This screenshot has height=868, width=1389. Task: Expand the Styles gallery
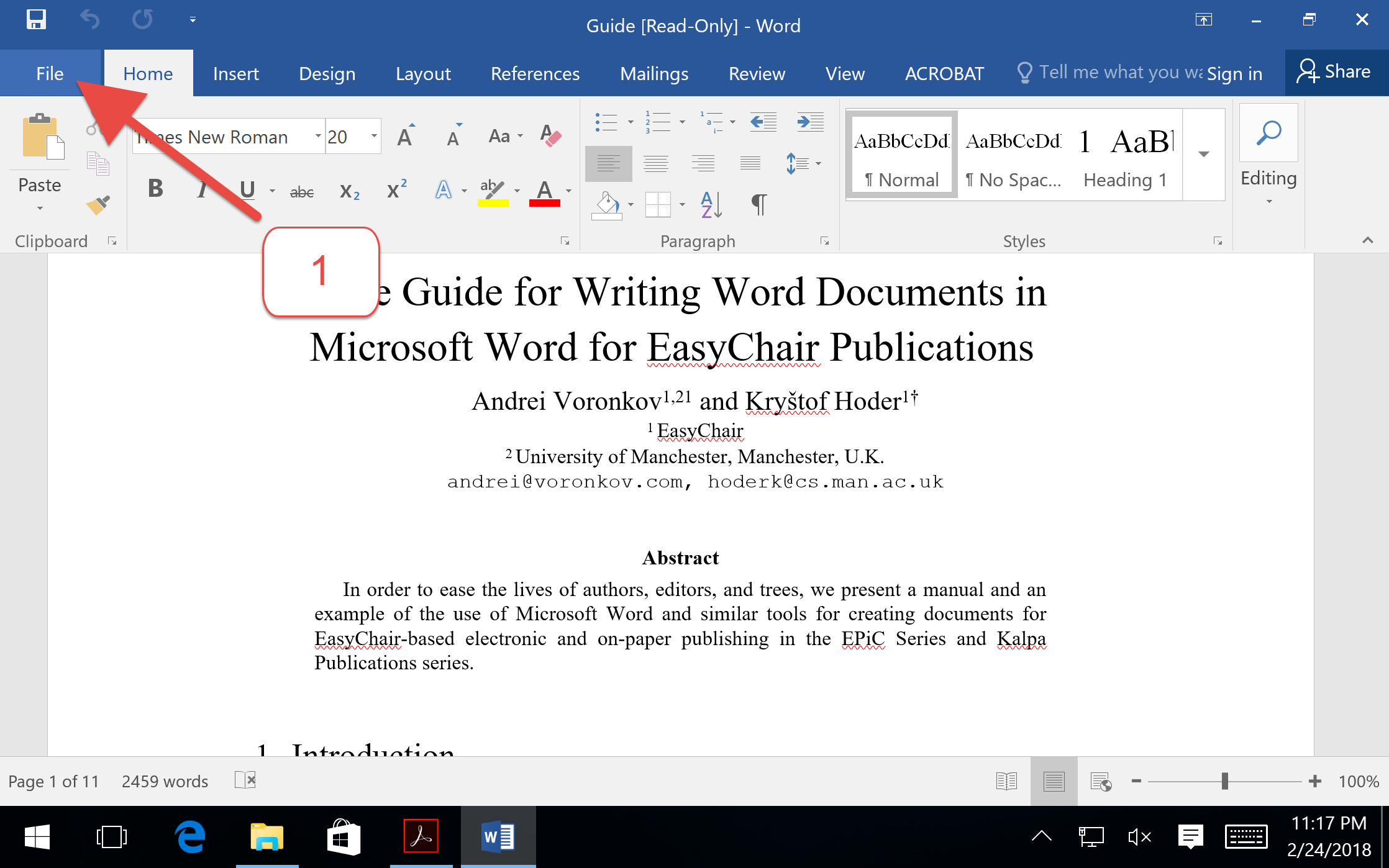1204,154
